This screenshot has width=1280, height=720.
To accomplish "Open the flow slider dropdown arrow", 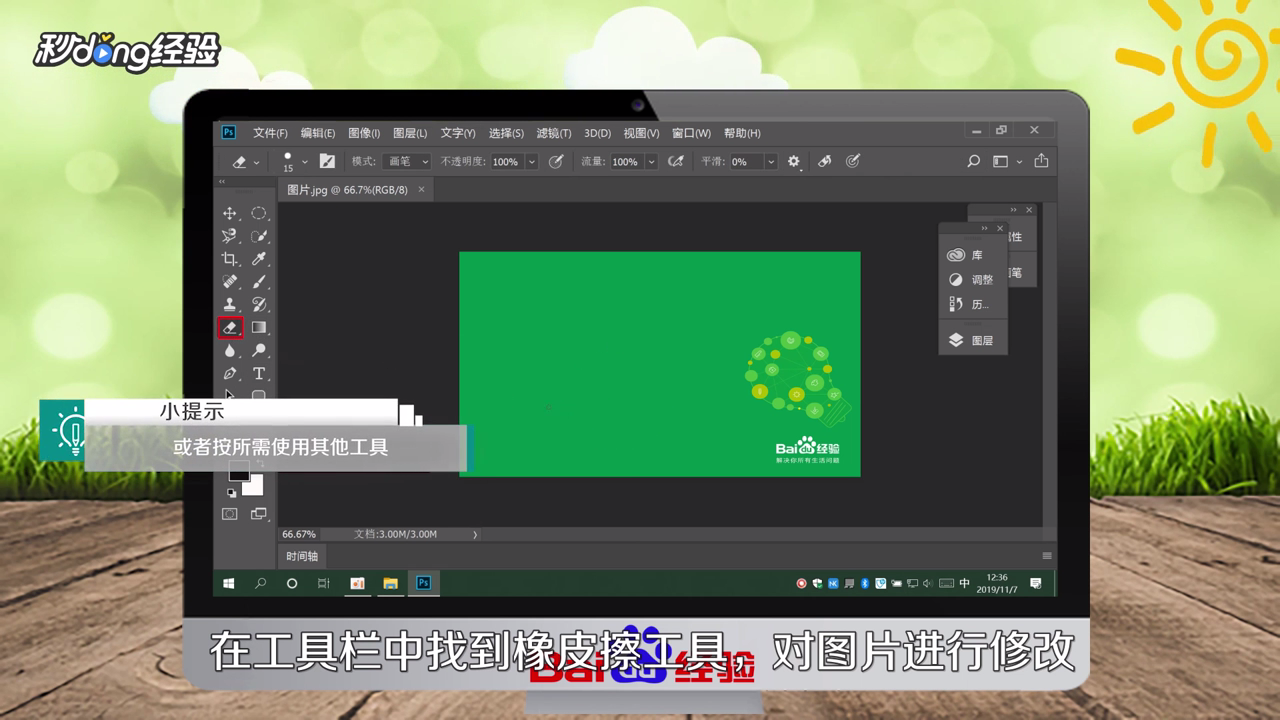I will pos(651,162).
